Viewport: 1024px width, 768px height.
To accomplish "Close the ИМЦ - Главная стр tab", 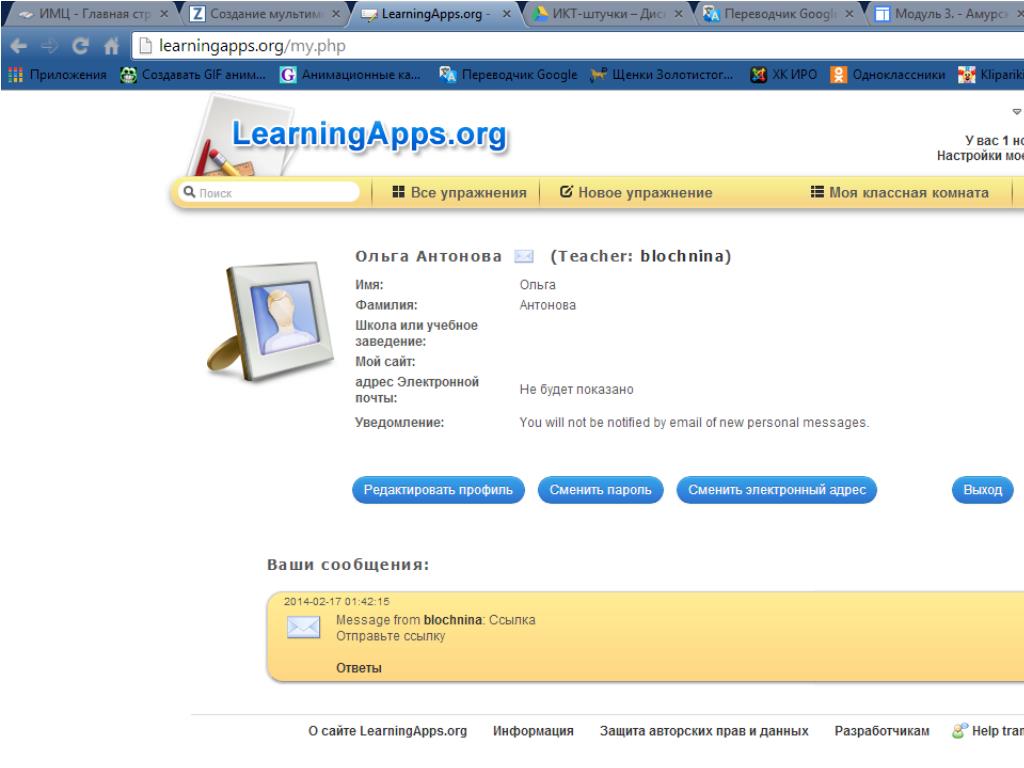I will coord(164,14).
